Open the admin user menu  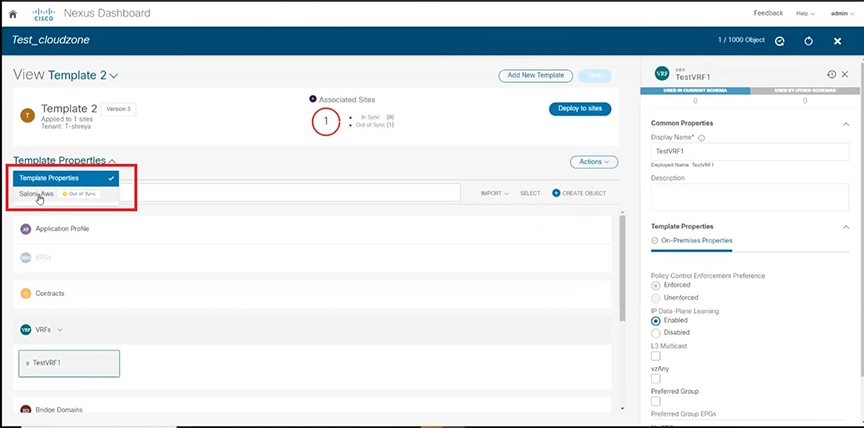(x=843, y=14)
